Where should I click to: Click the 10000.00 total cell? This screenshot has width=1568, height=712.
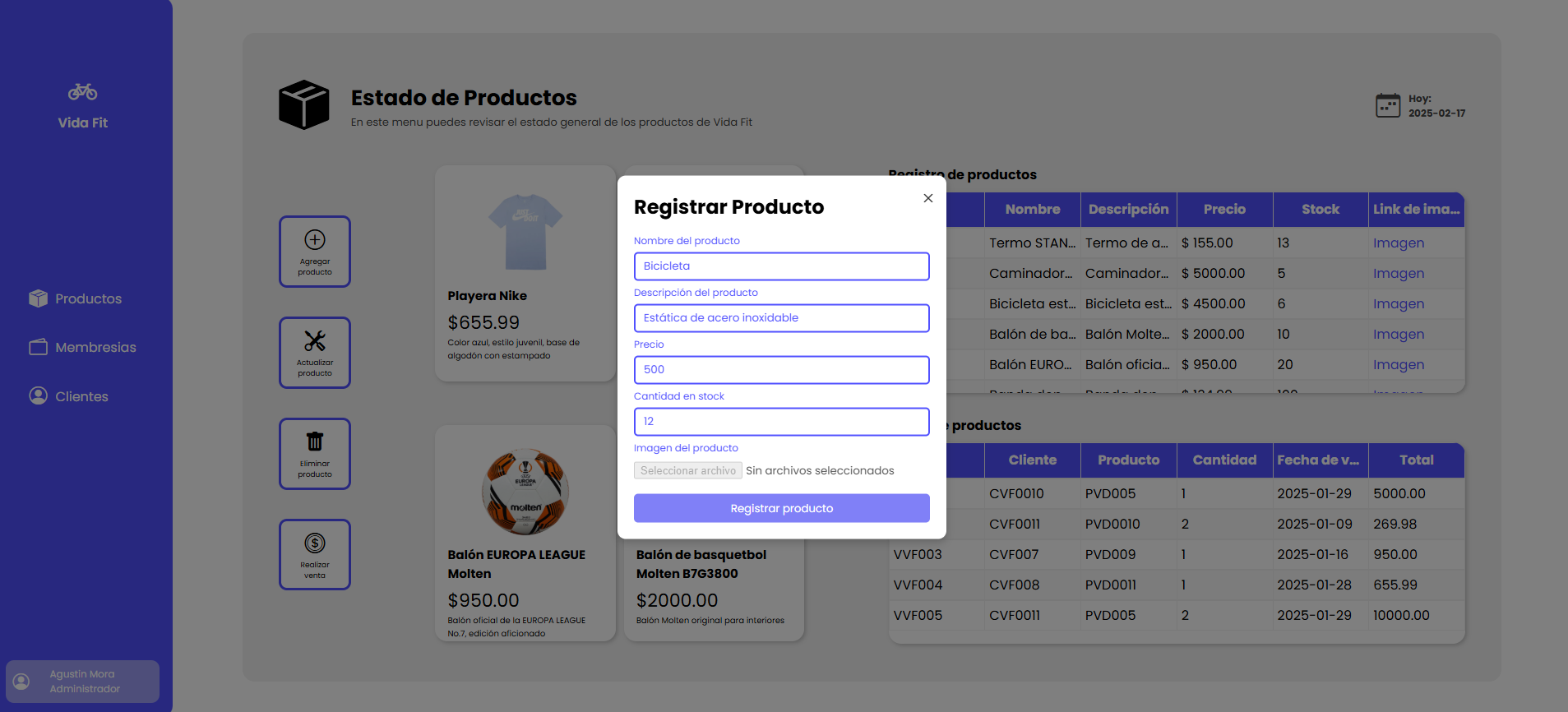tap(1417, 616)
